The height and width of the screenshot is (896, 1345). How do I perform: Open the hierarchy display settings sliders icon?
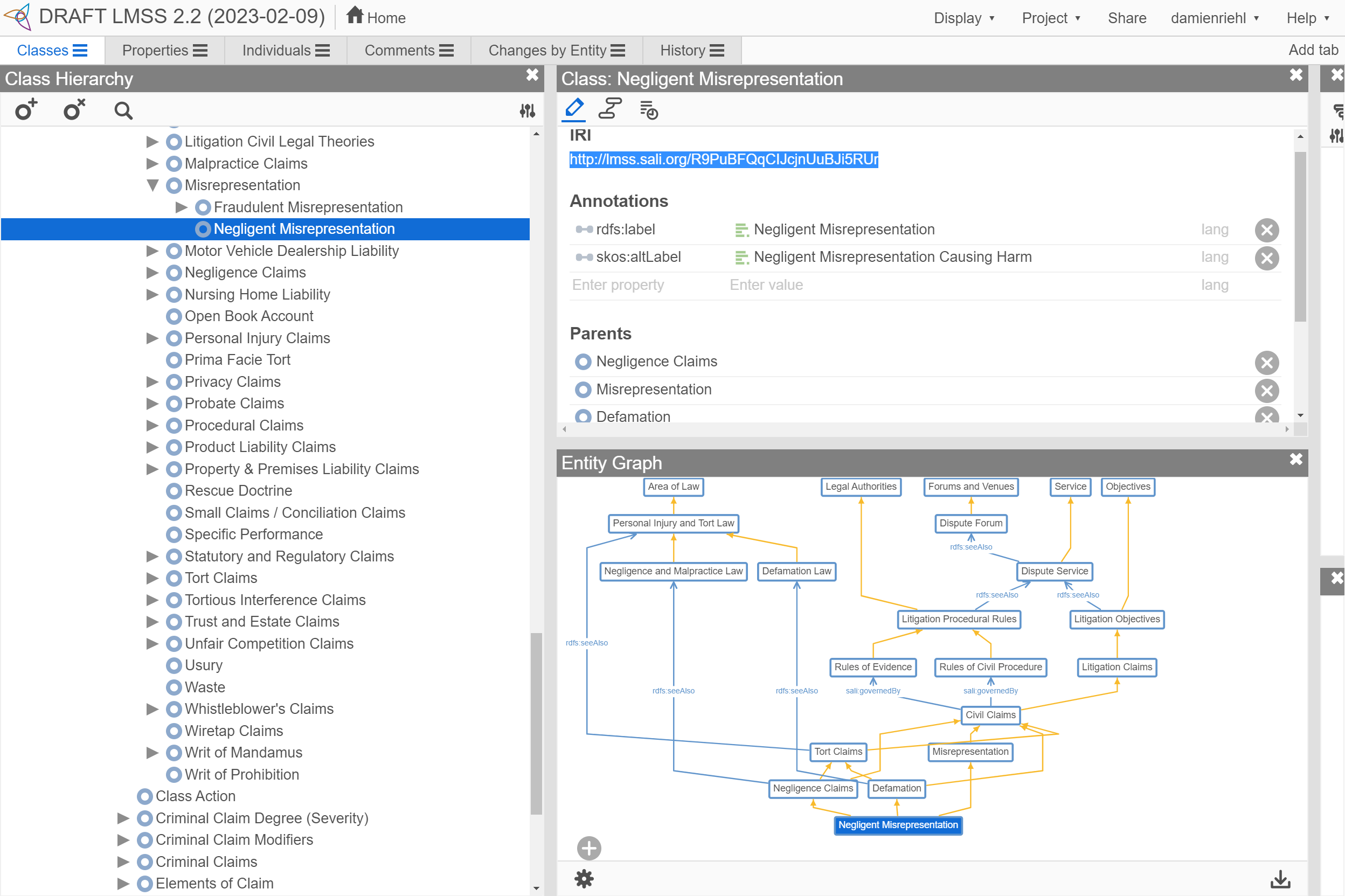[527, 110]
